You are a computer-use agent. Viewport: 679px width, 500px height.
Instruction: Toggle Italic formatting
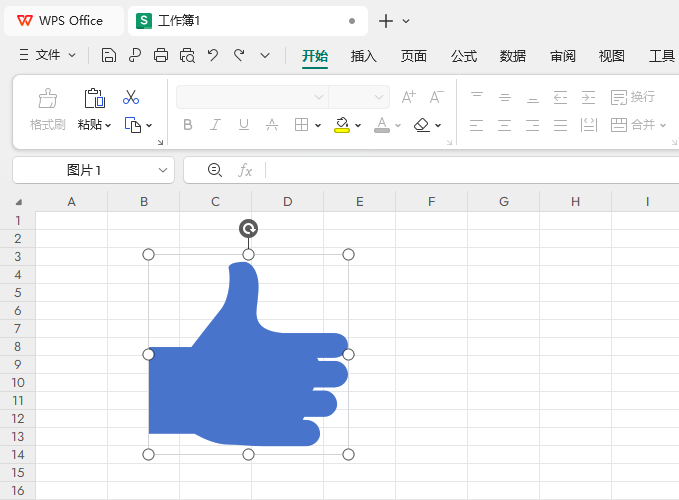(215, 125)
